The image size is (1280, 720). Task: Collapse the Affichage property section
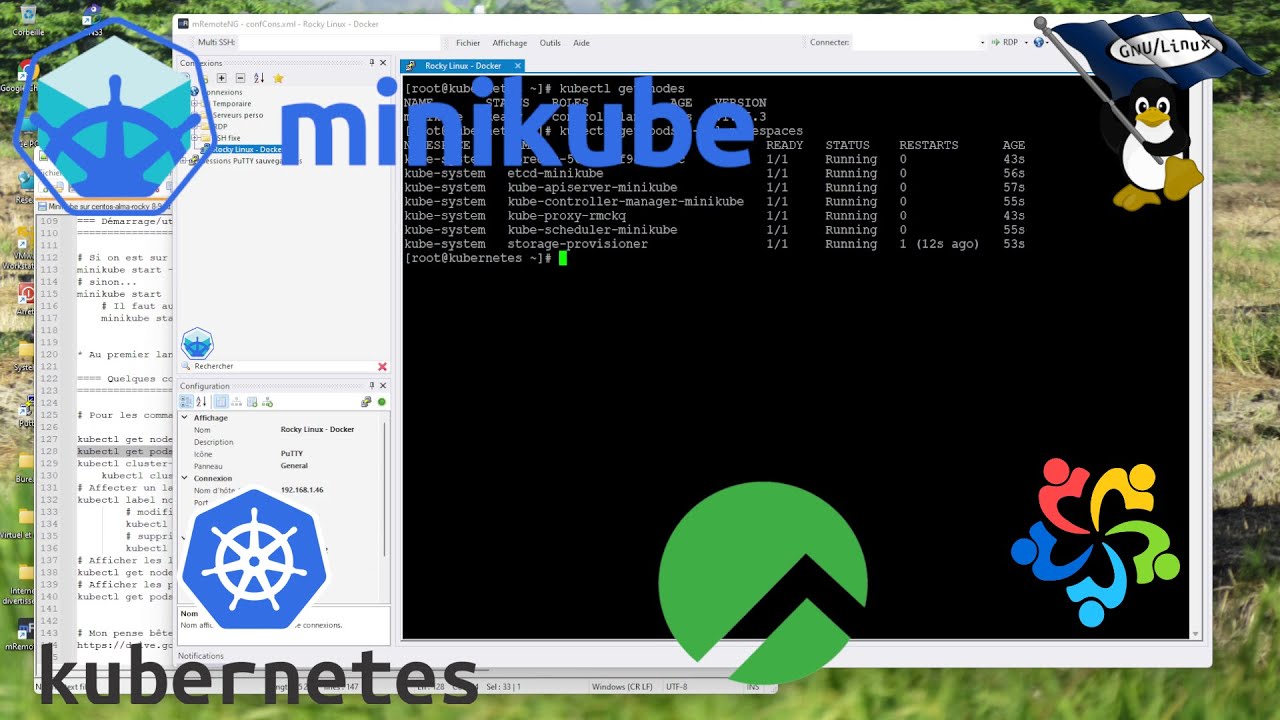[x=184, y=418]
